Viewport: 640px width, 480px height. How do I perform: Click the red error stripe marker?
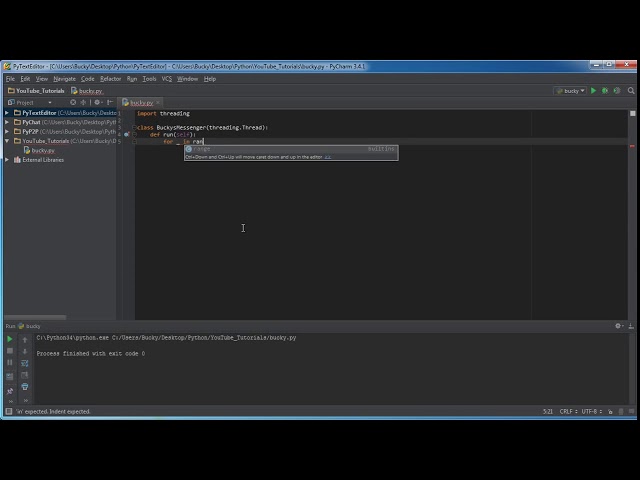pos(632,146)
